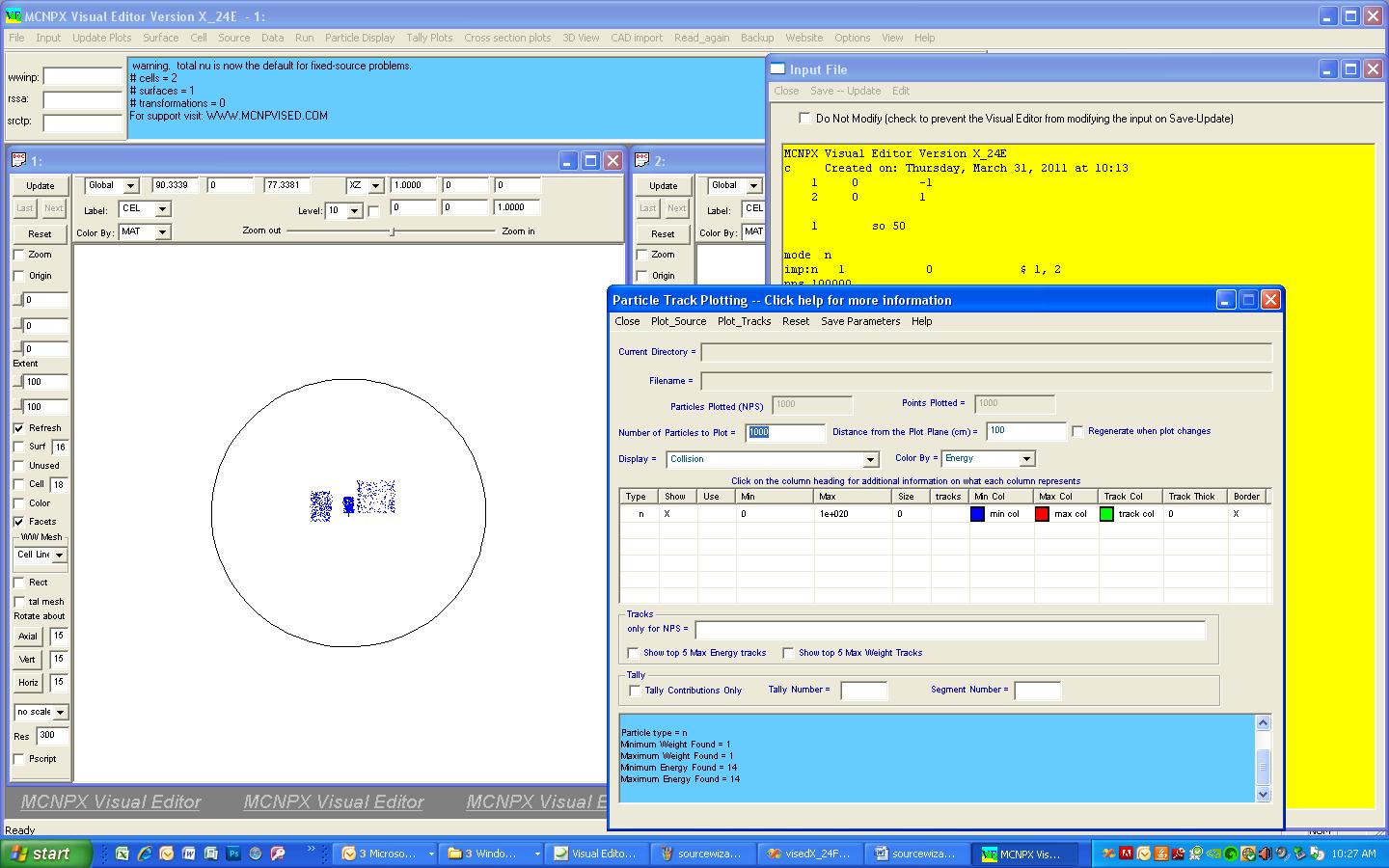Click the Photoshop quick launch icon
Viewport: 1389px width, 868px height.
pos(233,854)
